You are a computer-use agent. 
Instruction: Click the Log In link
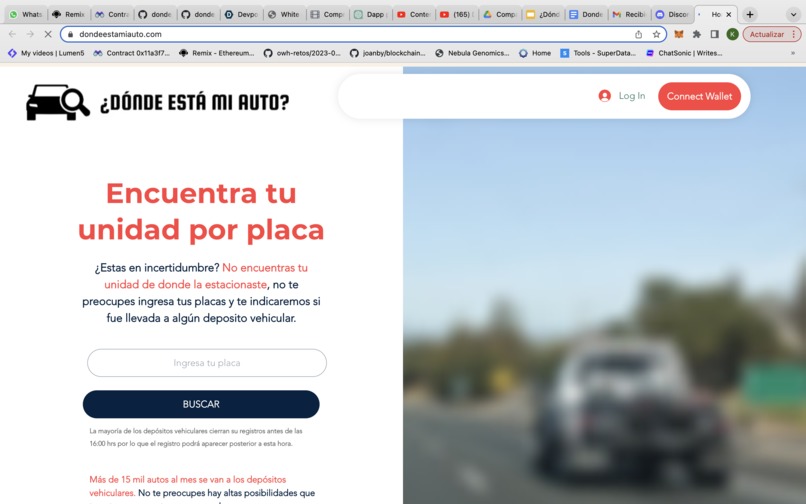pyautogui.click(x=631, y=96)
